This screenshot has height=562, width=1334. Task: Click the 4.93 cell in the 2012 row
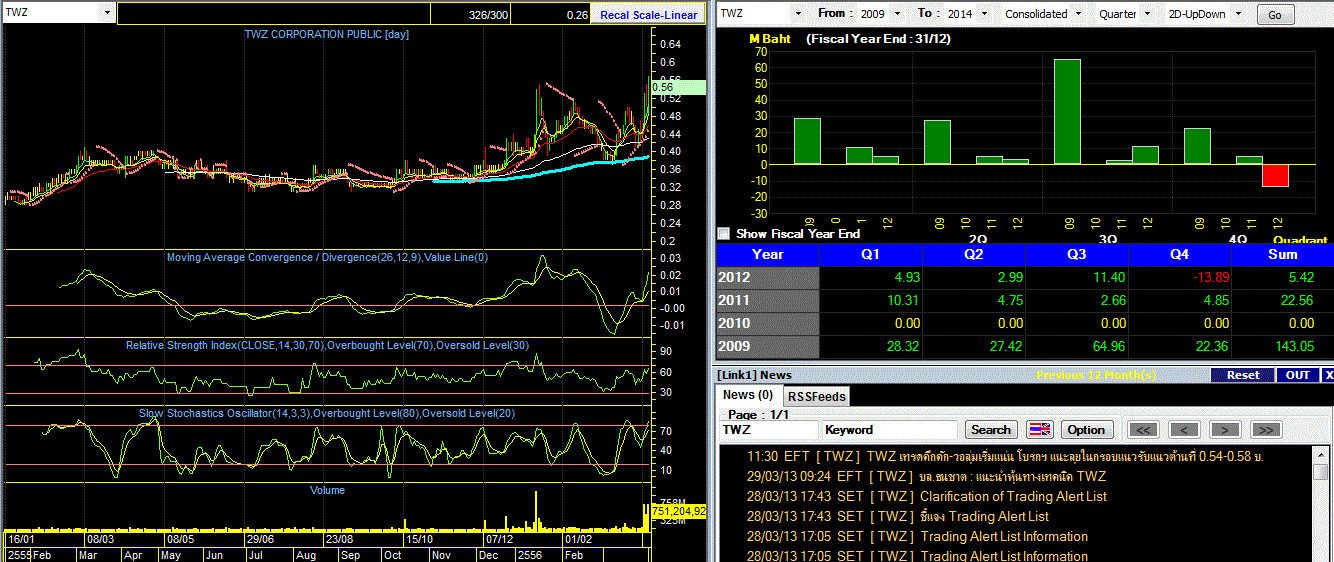tap(871, 277)
